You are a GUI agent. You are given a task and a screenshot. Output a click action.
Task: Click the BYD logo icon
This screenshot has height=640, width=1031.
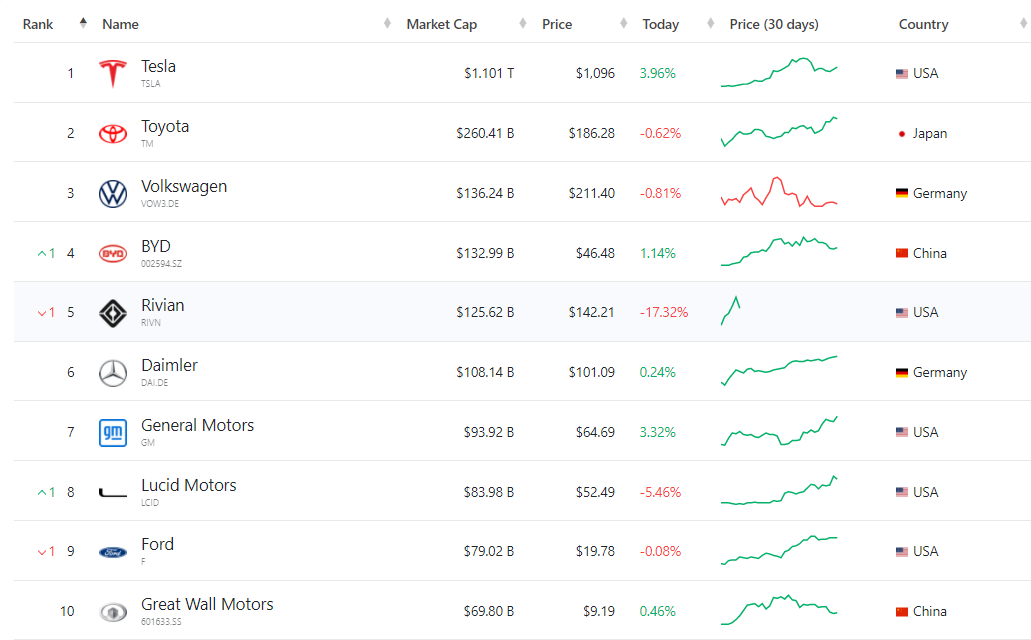pyautogui.click(x=112, y=253)
